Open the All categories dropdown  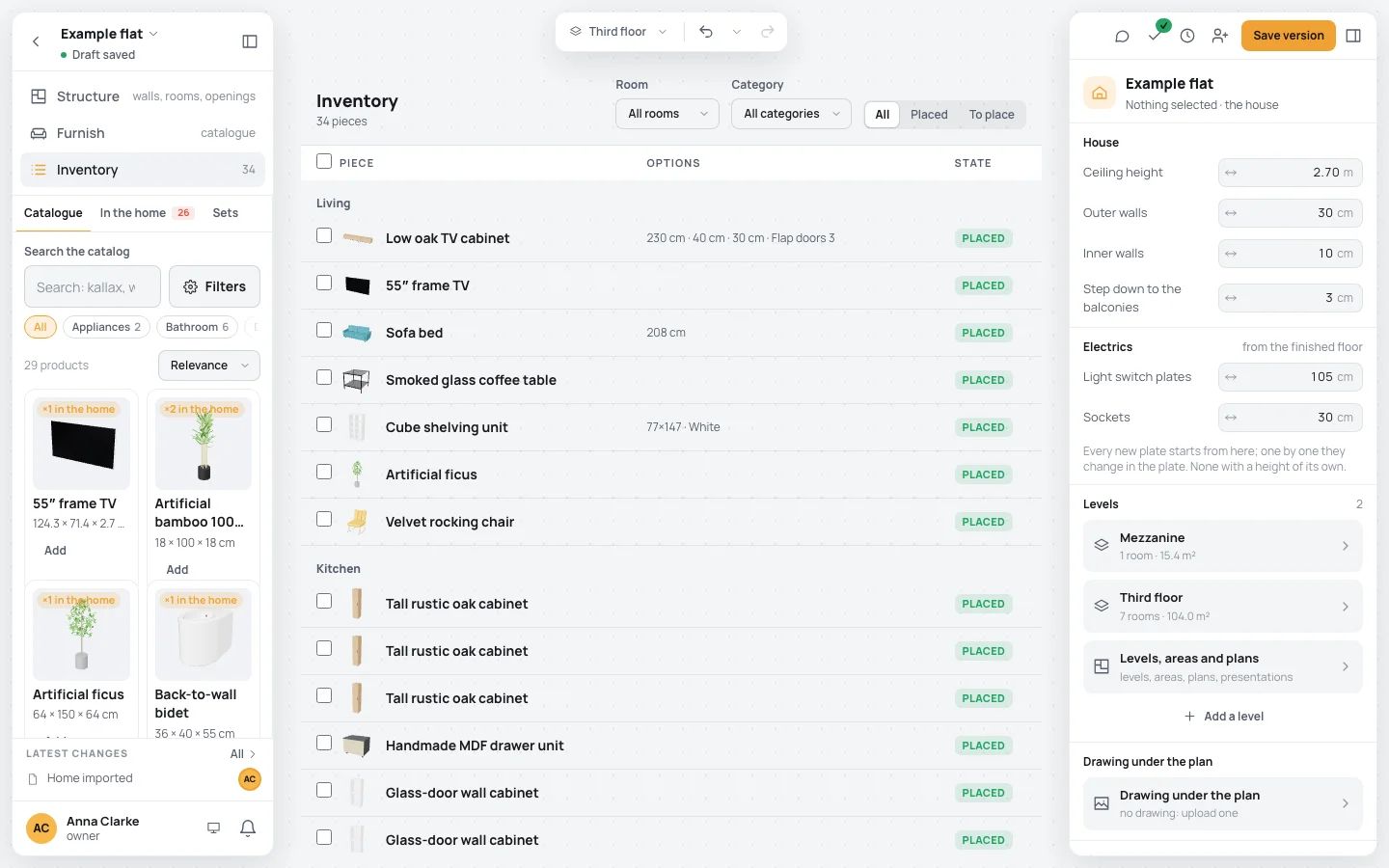tap(791, 114)
